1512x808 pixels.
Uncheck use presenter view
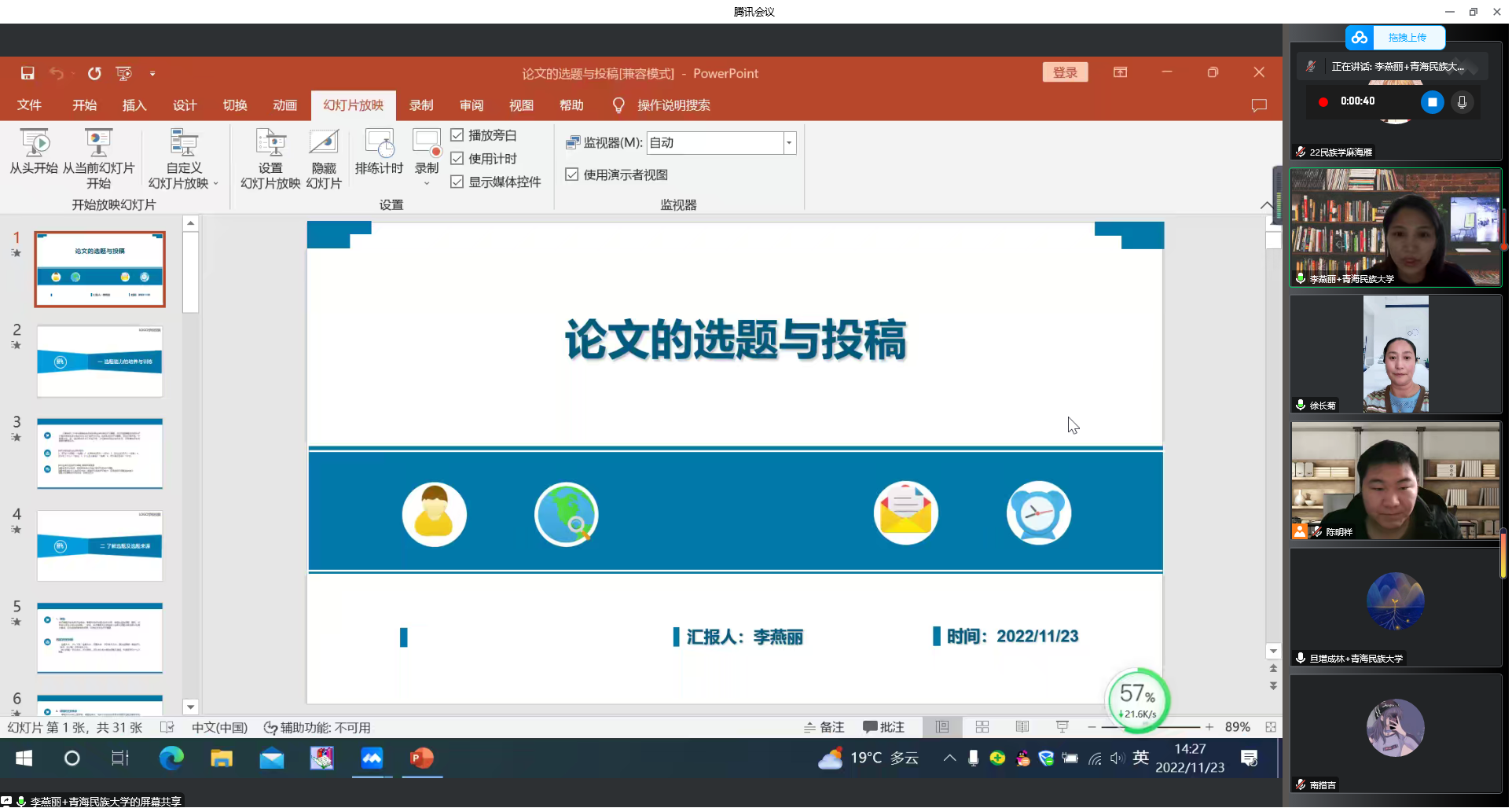(x=572, y=174)
